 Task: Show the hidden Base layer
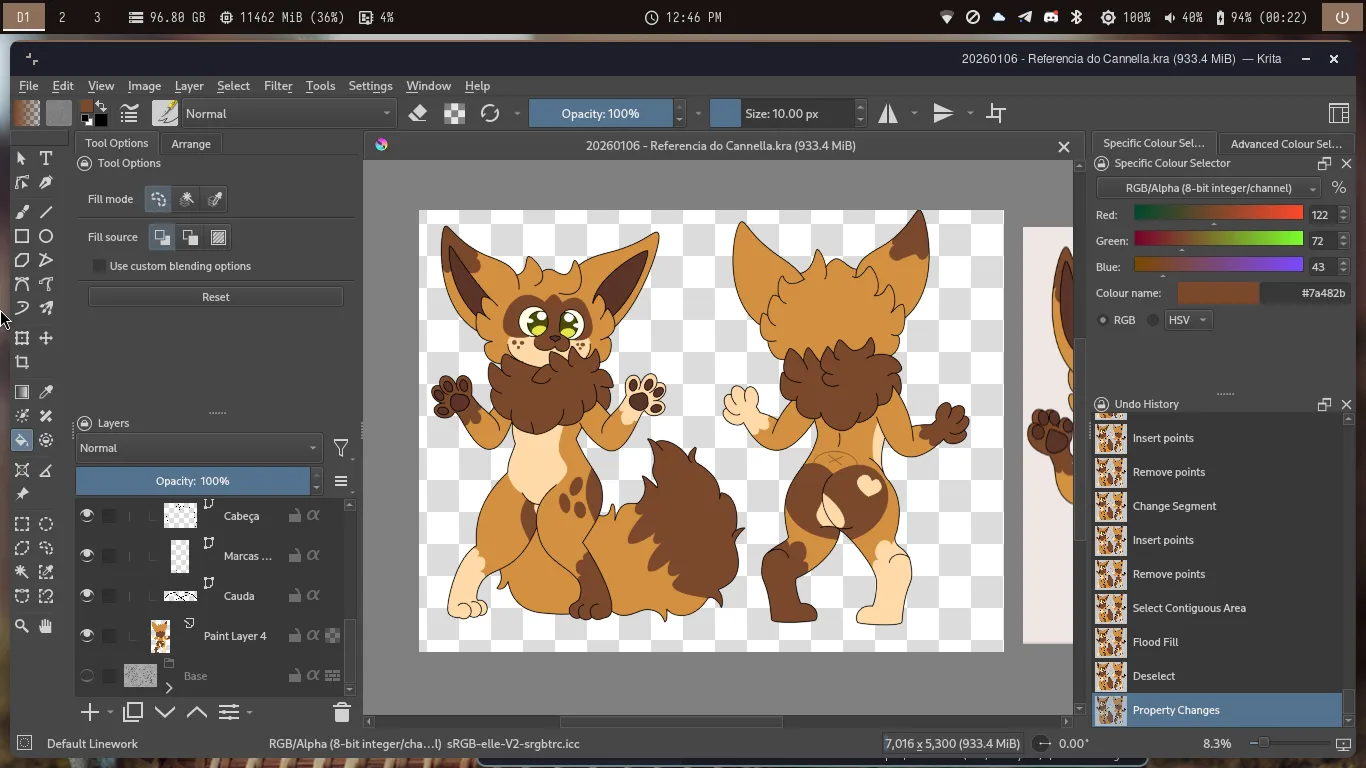point(87,676)
